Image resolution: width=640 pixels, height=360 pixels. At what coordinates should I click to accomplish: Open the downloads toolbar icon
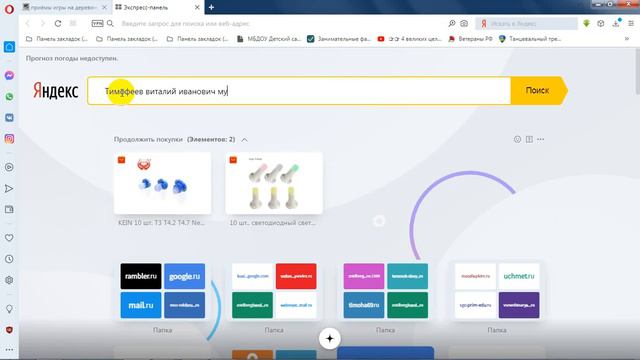click(616, 24)
